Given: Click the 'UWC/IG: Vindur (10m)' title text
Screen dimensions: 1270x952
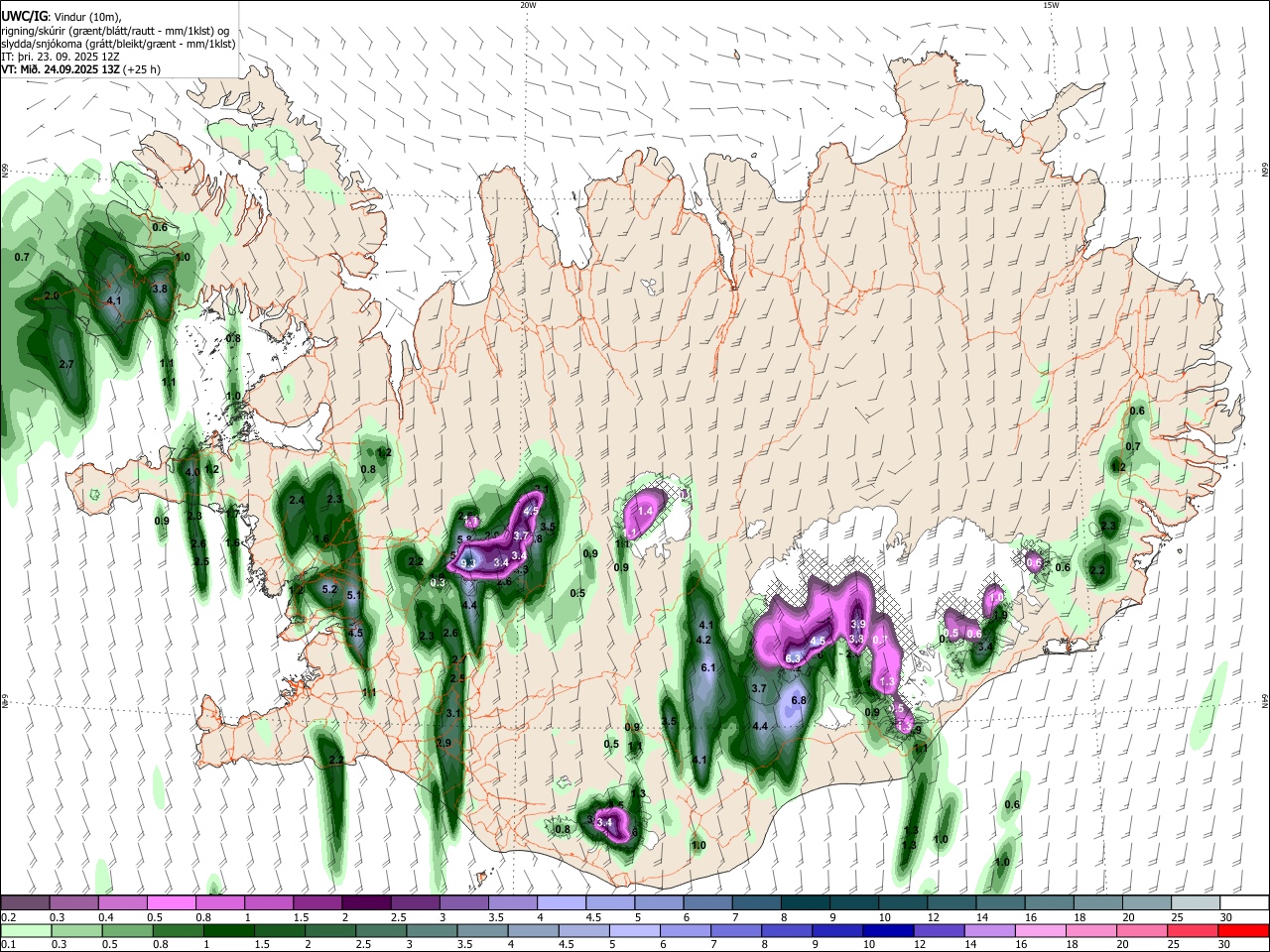Looking at the screenshot, I should click(x=62, y=17).
